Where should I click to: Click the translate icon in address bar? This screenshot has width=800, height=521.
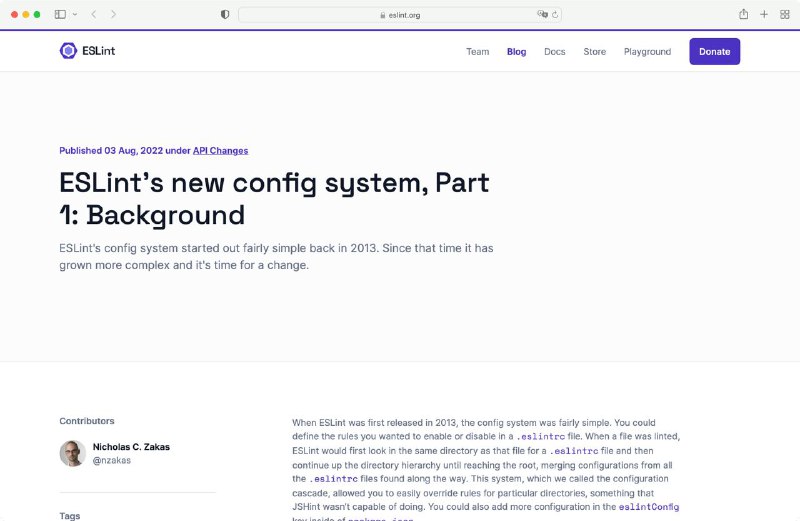pos(542,14)
